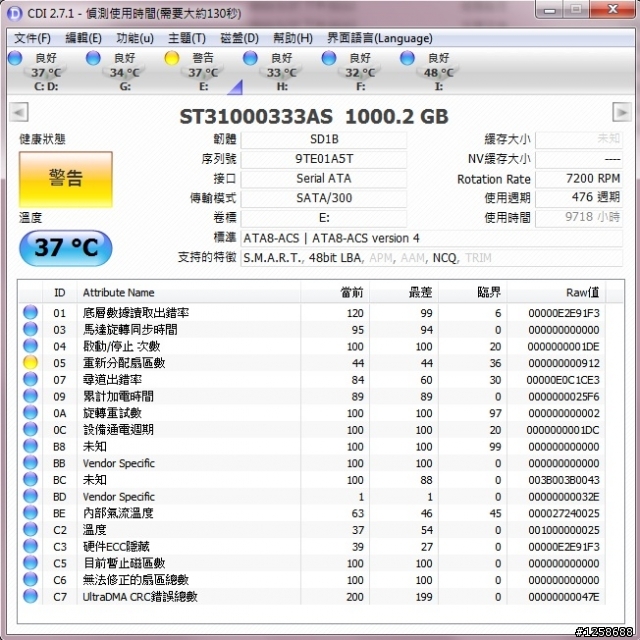Click status dot for attribute 04
640x640 pixels.
coord(30,346)
